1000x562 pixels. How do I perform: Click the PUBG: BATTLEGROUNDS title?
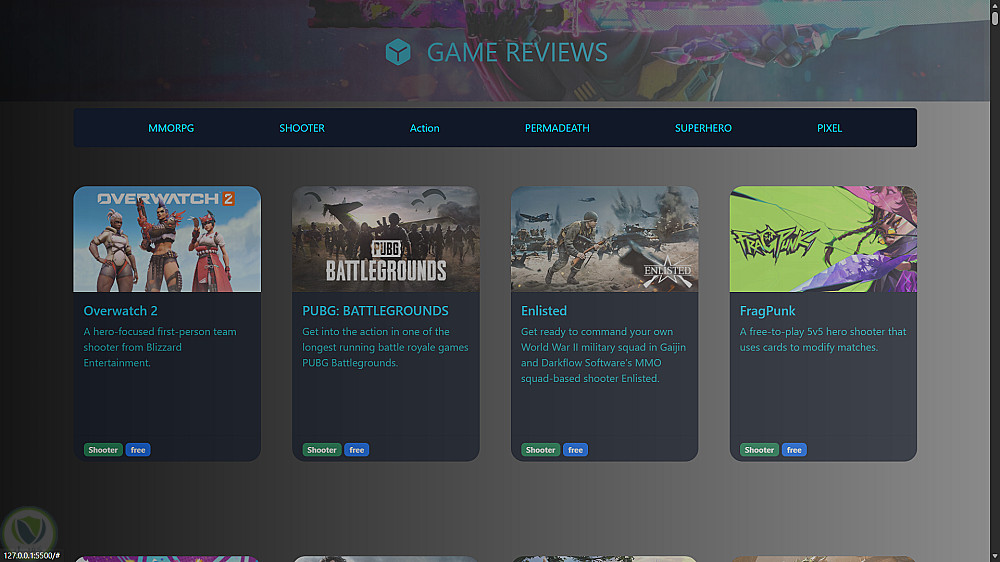click(375, 311)
